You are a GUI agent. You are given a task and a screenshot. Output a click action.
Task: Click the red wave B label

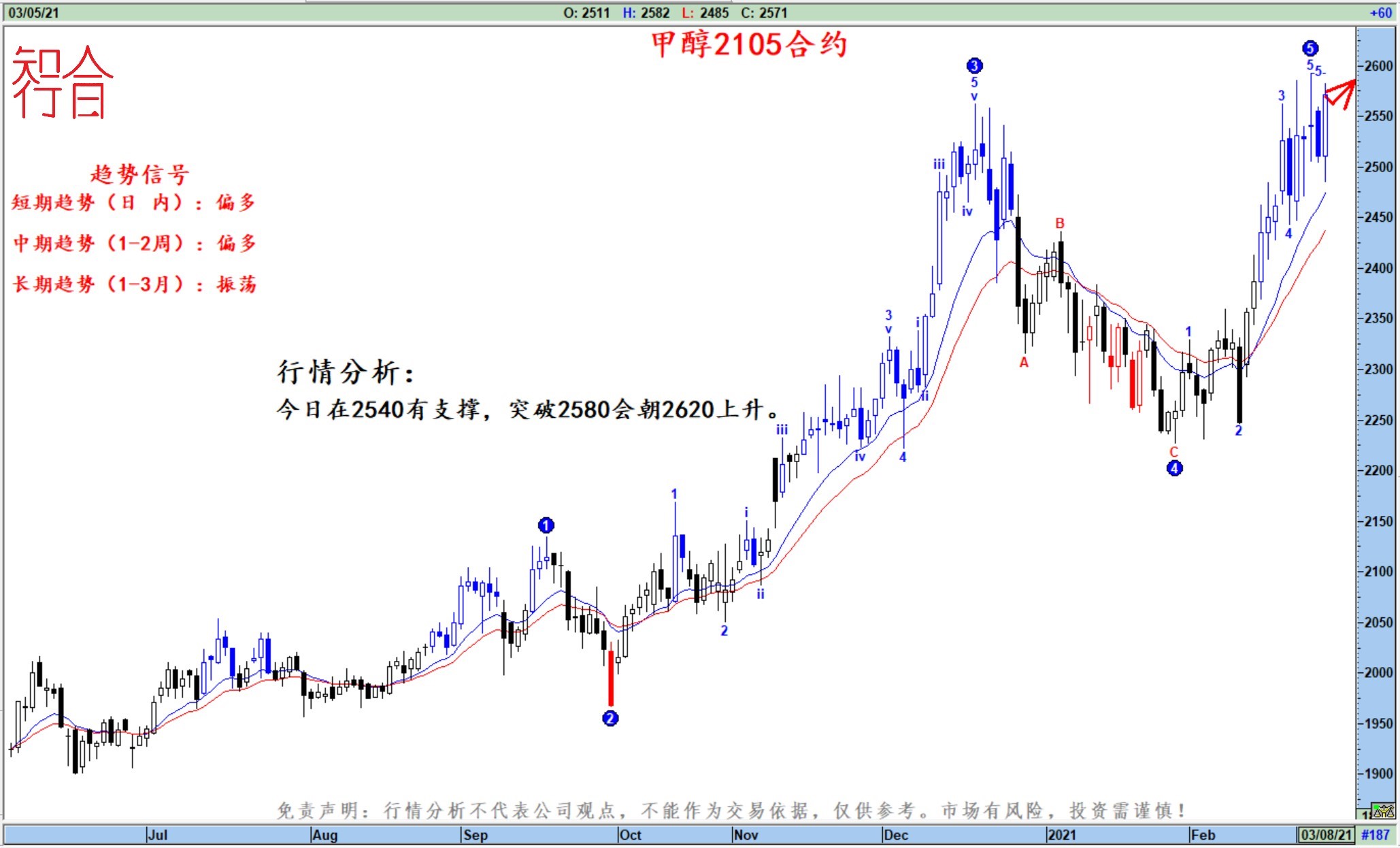[1059, 223]
